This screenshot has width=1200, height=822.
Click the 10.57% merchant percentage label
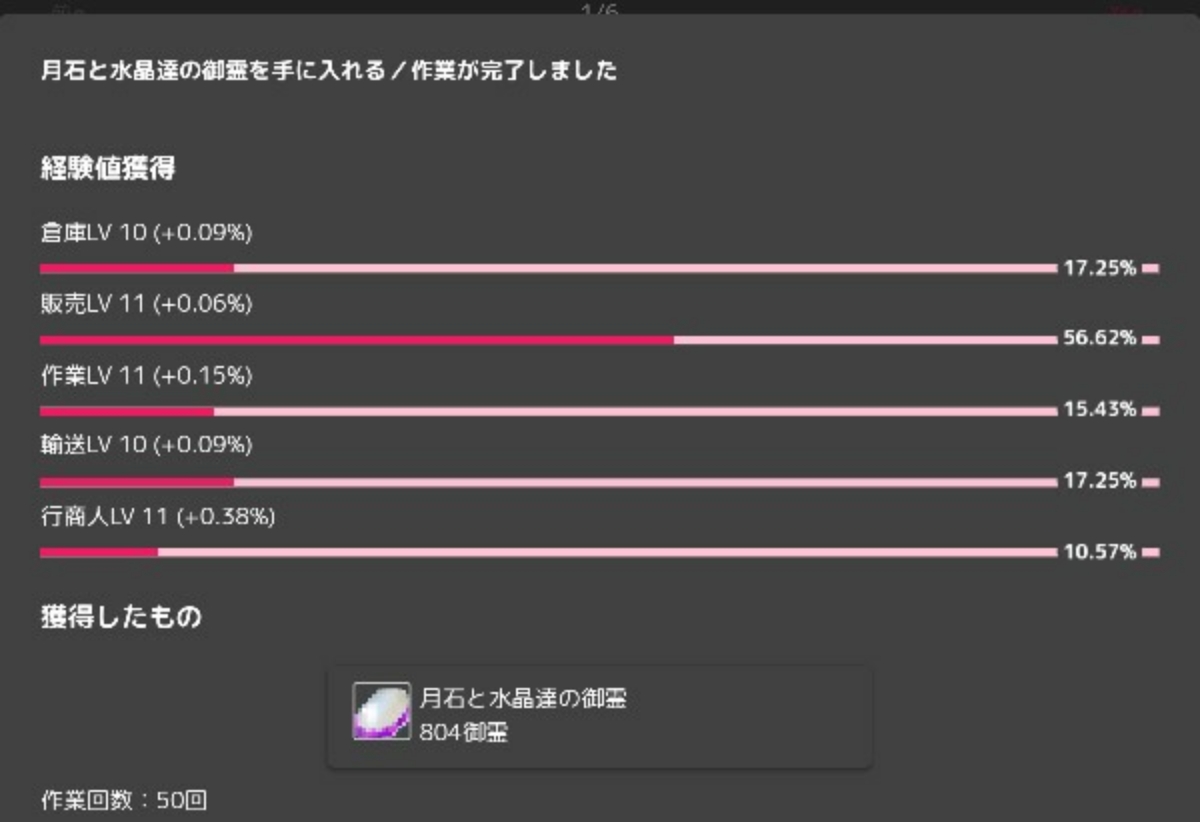[1099, 552]
